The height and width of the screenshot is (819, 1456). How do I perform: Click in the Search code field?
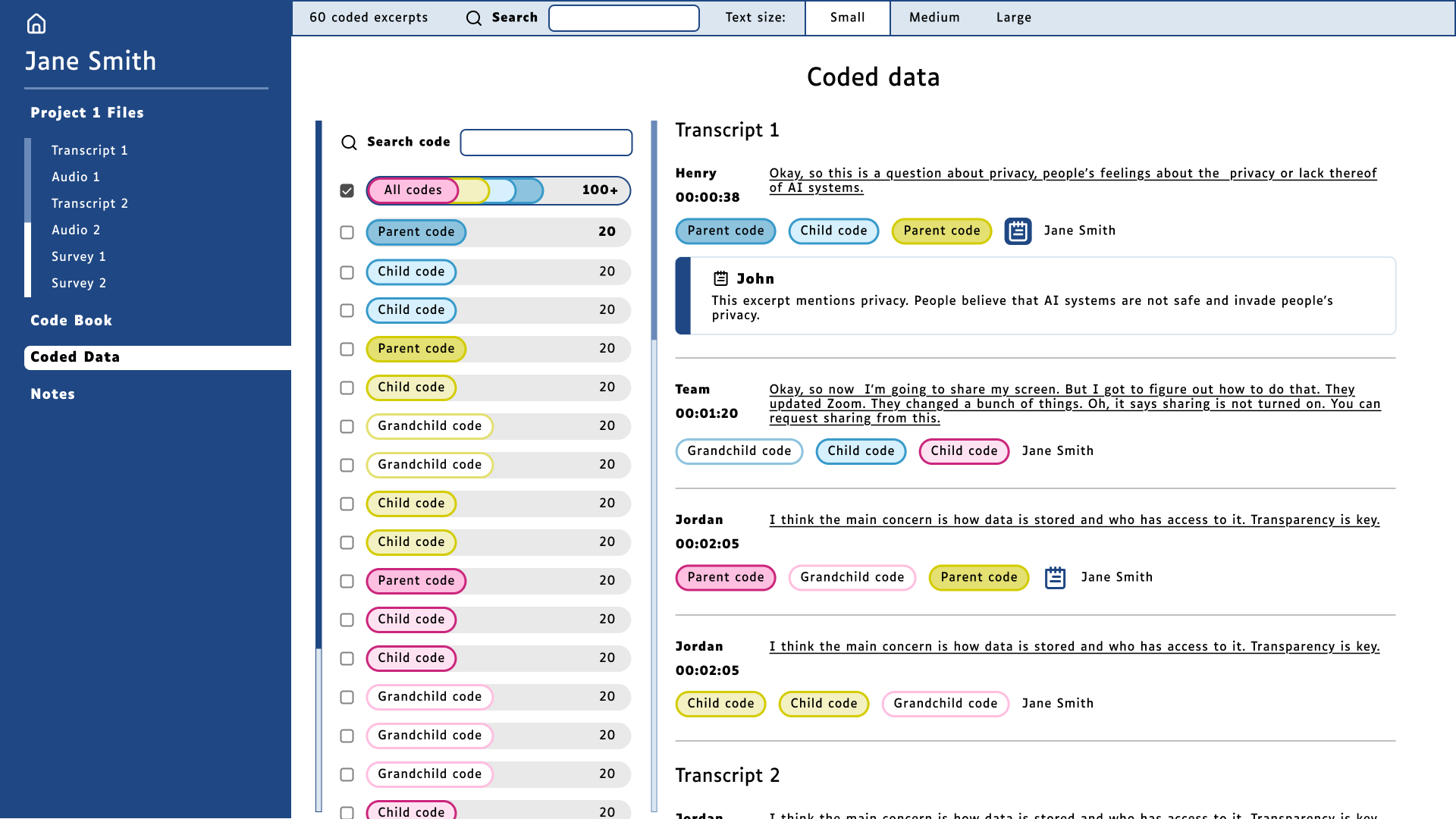(546, 143)
